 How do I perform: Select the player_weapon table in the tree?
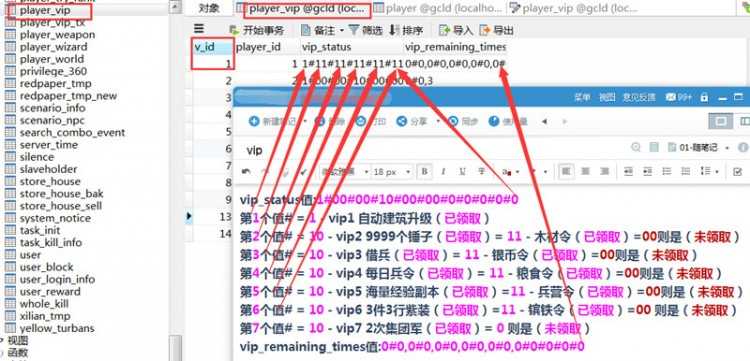(57, 34)
